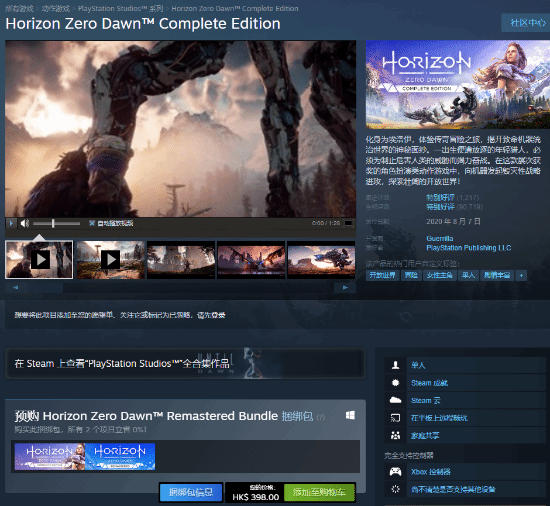
Task: Open the Steam 云 feature link
Action: [425, 400]
